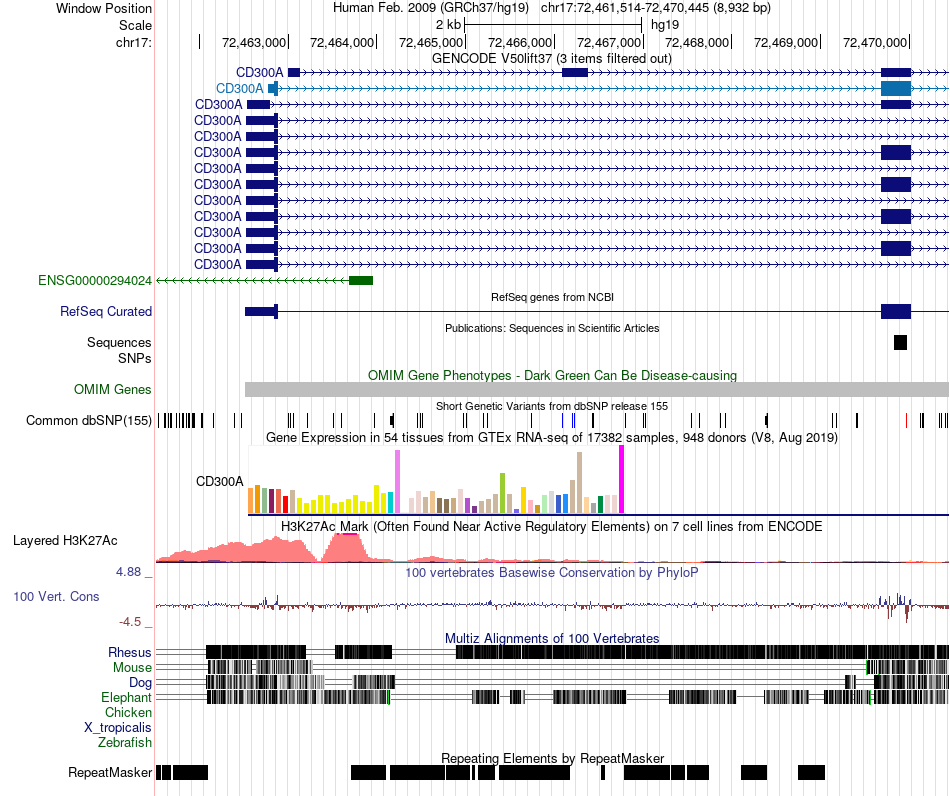This screenshot has width=950, height=796.
Task: Click the RefSeq Curated large right exon
Action: pos(896,311)
